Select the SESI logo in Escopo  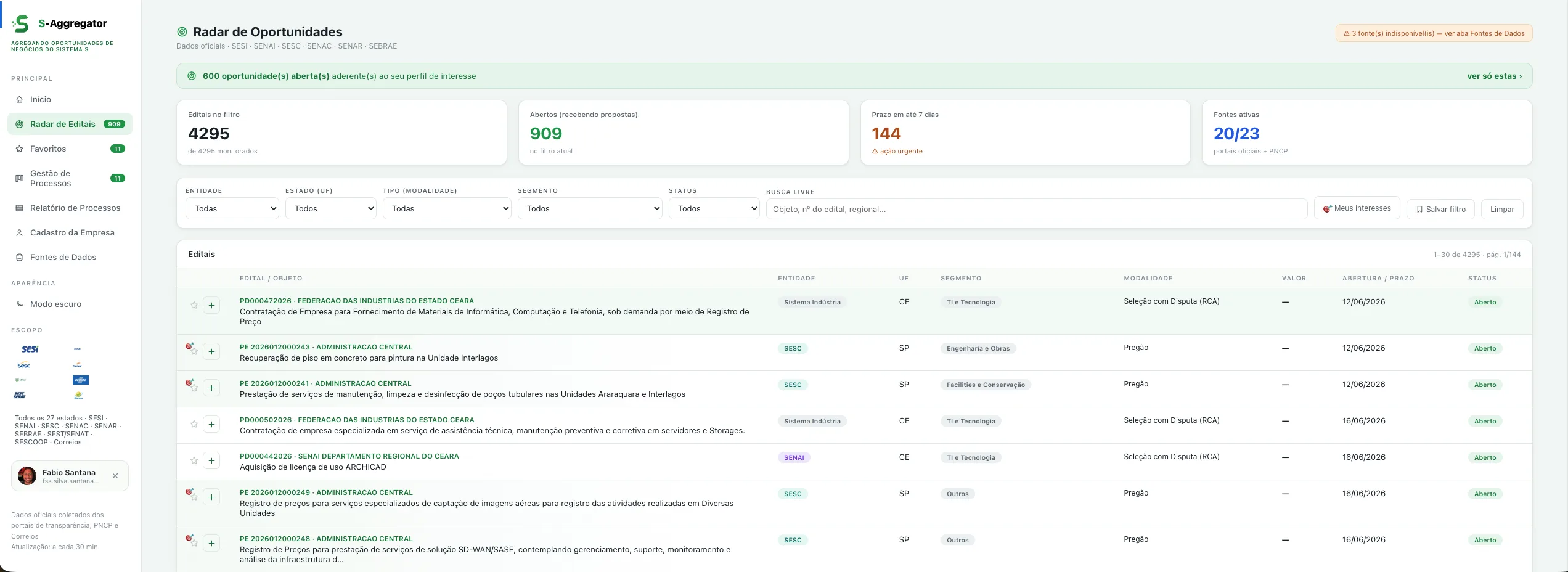point(30,349)
